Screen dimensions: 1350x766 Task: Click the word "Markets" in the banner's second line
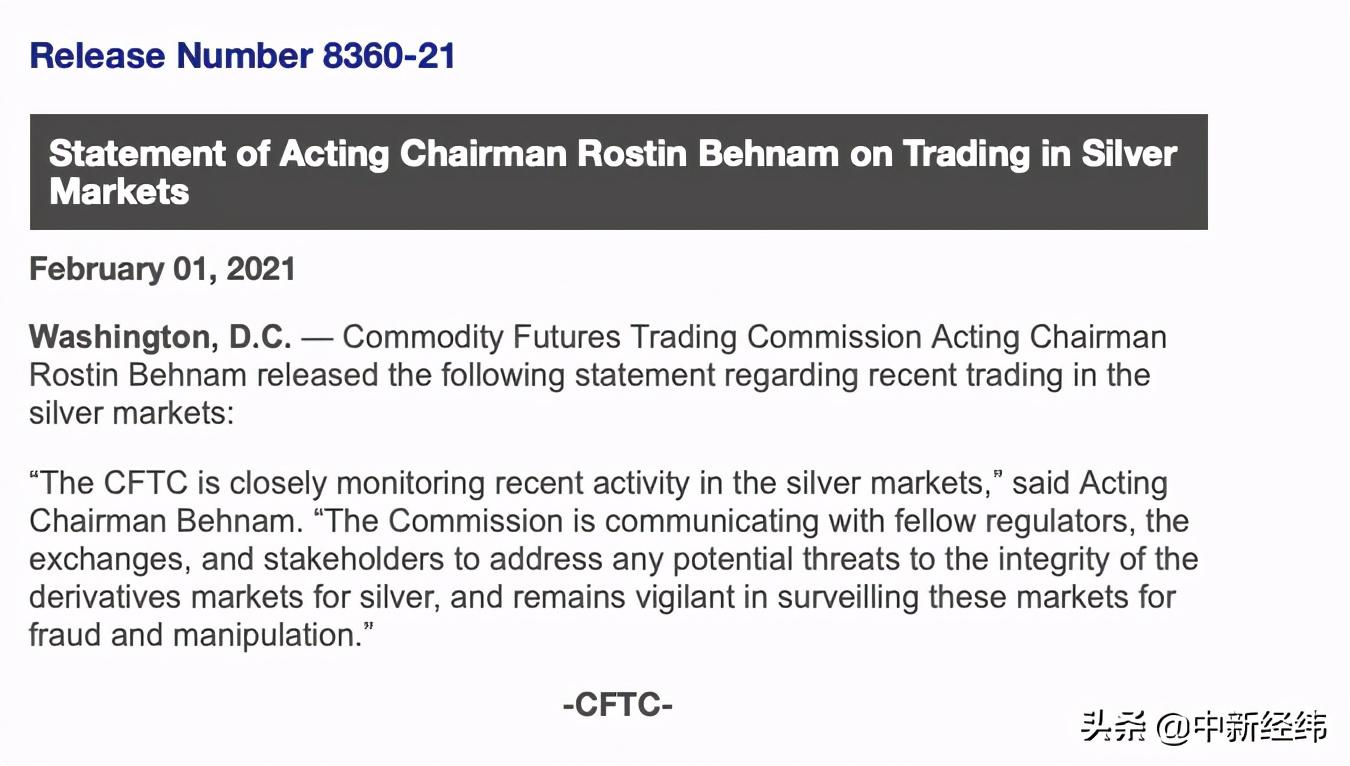click(119, 190)
